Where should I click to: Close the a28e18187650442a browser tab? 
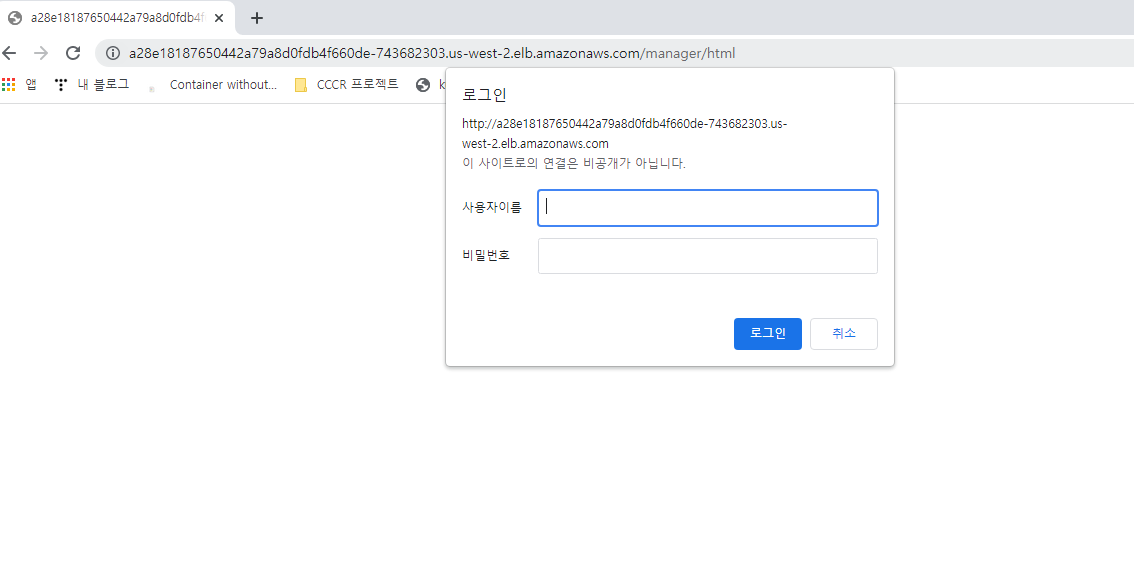[219, 18]
